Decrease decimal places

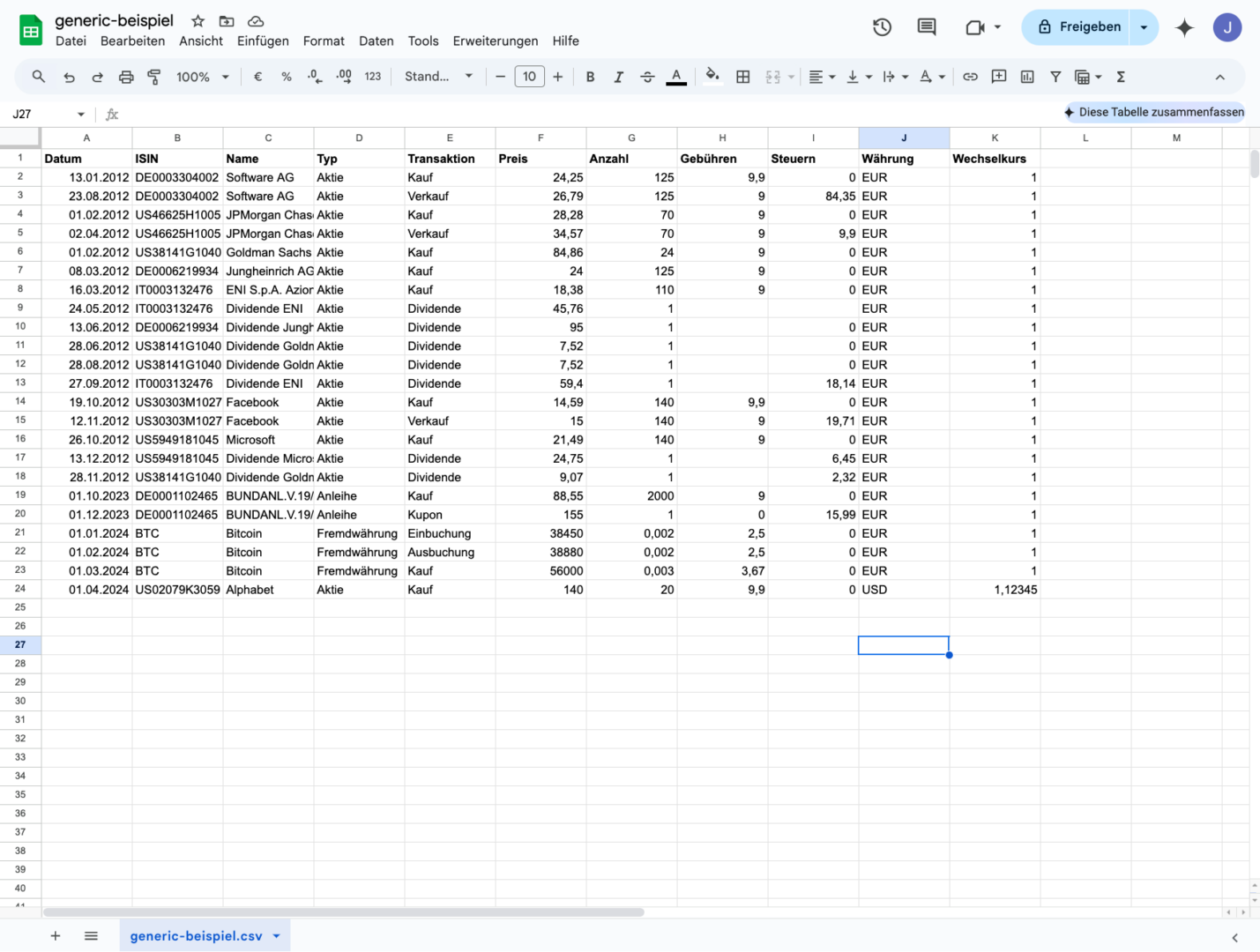point(315,77)
